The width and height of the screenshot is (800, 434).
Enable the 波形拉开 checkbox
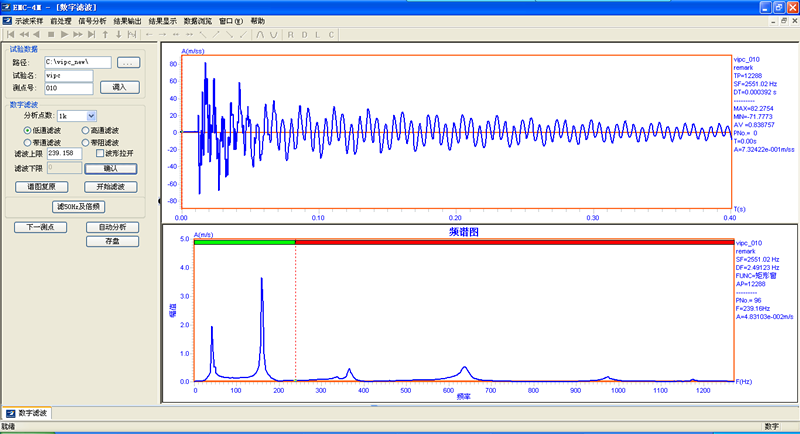(101, 154)
